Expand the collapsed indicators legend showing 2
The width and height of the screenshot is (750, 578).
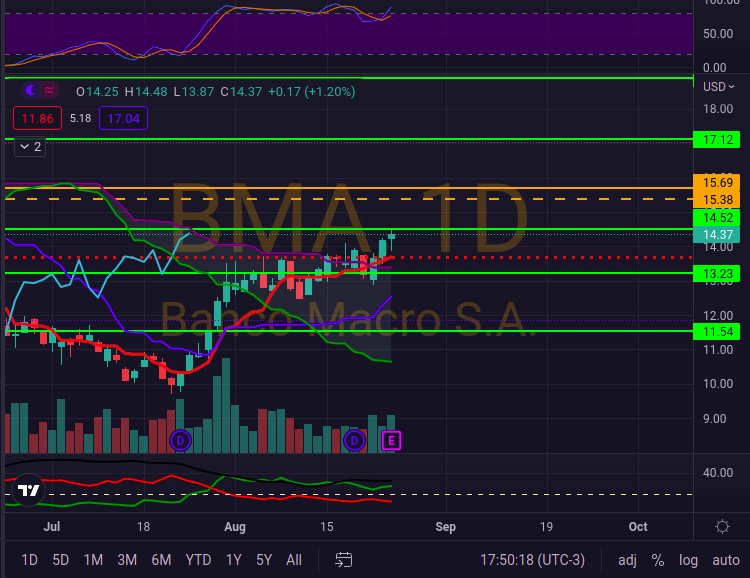(30, 147)
